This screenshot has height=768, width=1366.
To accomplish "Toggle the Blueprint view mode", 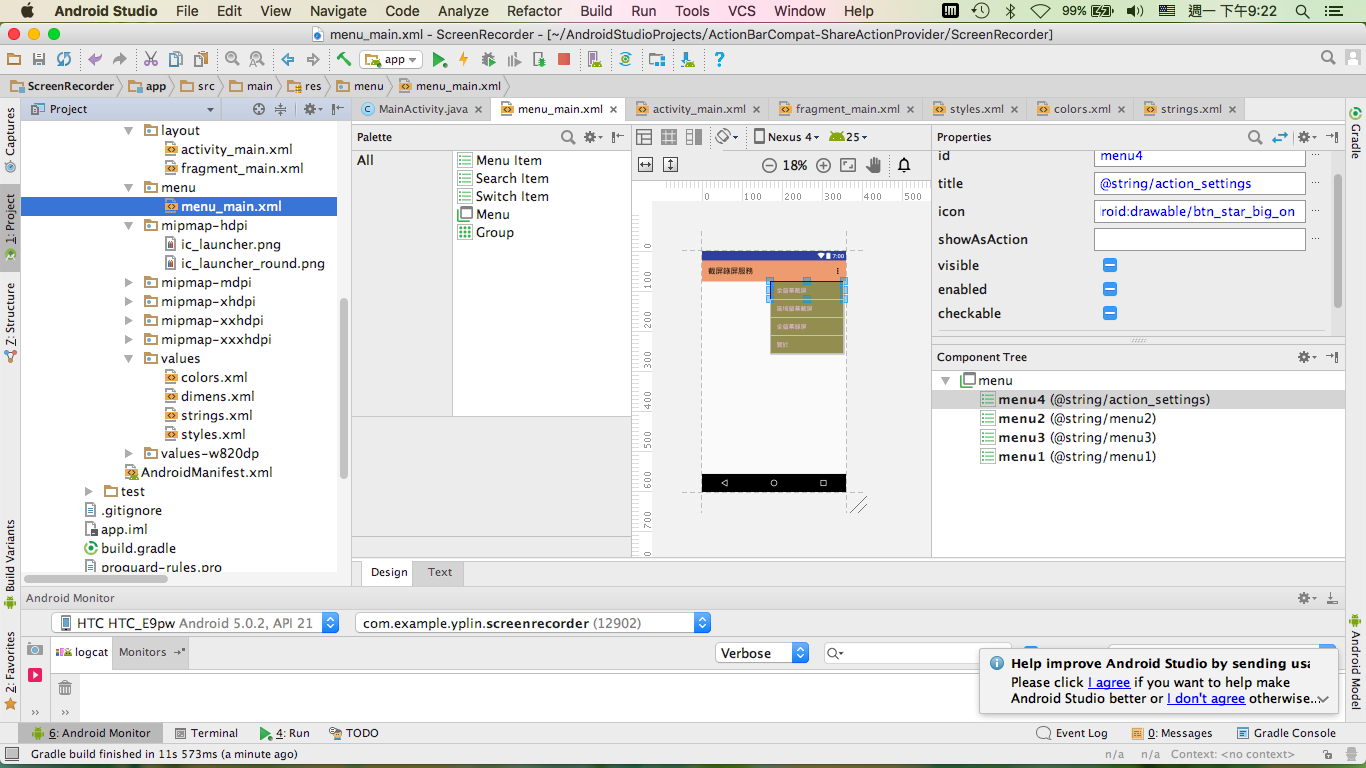I will [x=668, y=137].
